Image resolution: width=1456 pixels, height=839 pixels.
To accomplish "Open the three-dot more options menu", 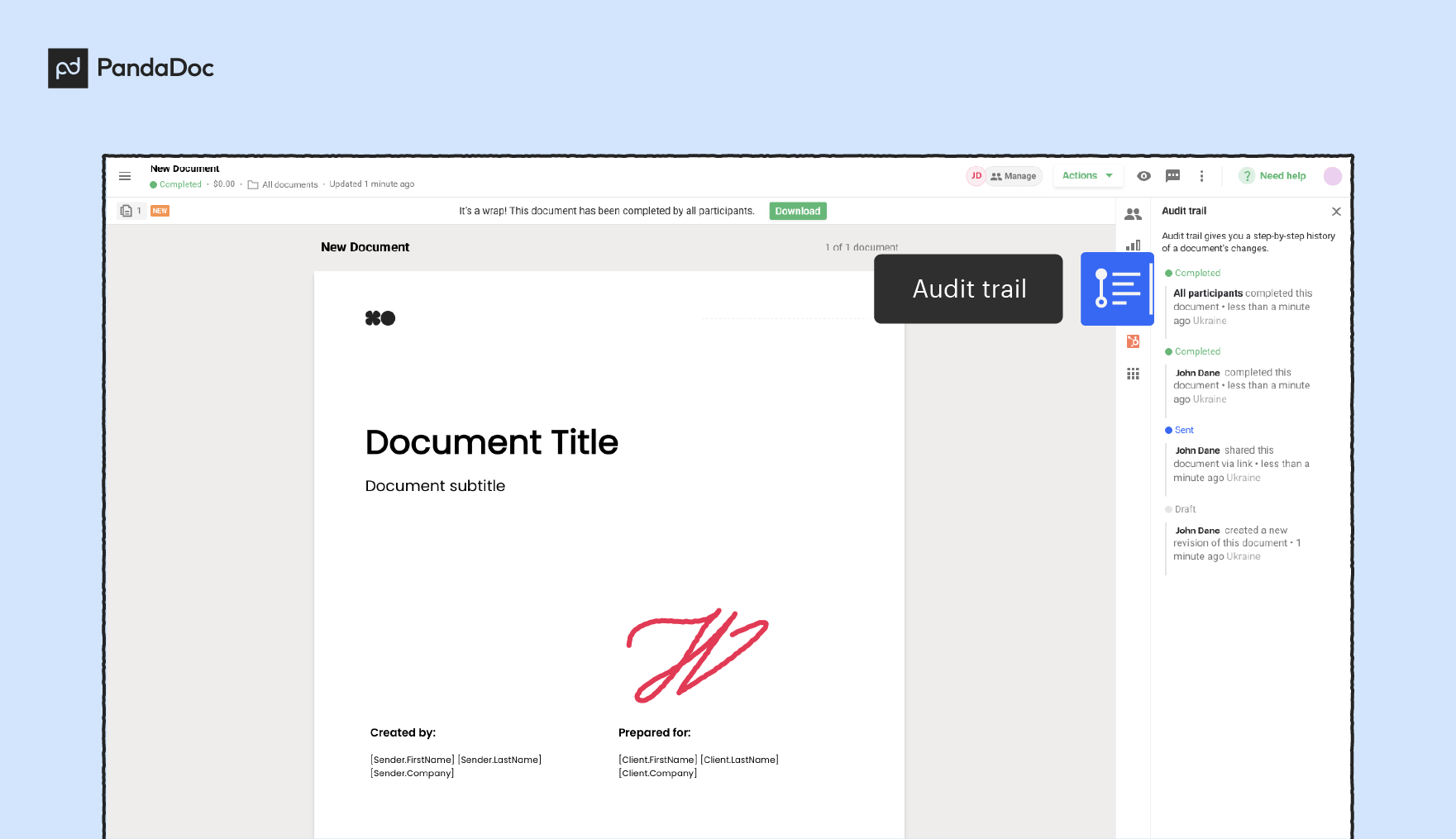I will pyautogui.click(x=1202, y=176).
